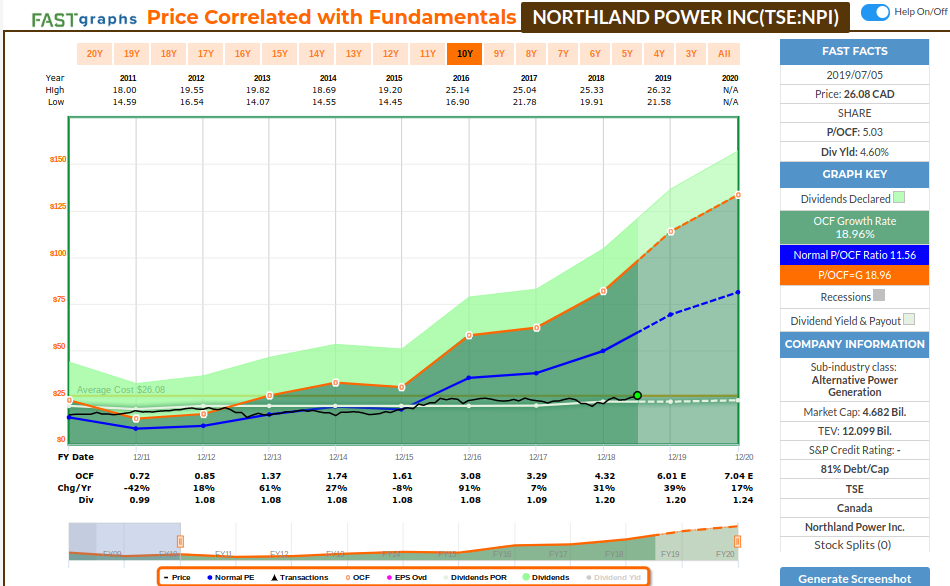Select the 15Y time range tab
Screen dimensions: 950x586
(279, 54)
